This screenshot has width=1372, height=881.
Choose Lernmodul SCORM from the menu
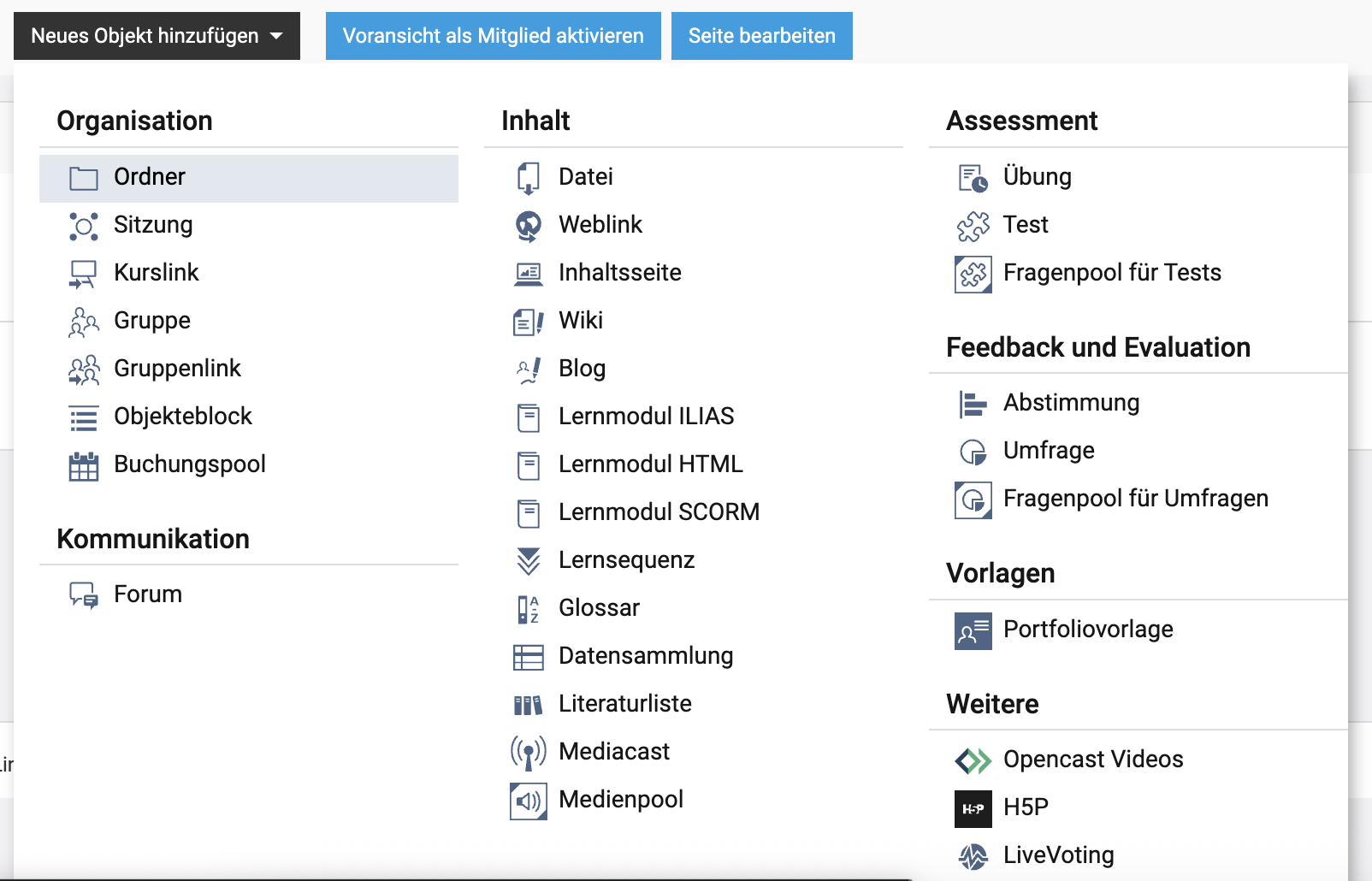pos(659,512)
